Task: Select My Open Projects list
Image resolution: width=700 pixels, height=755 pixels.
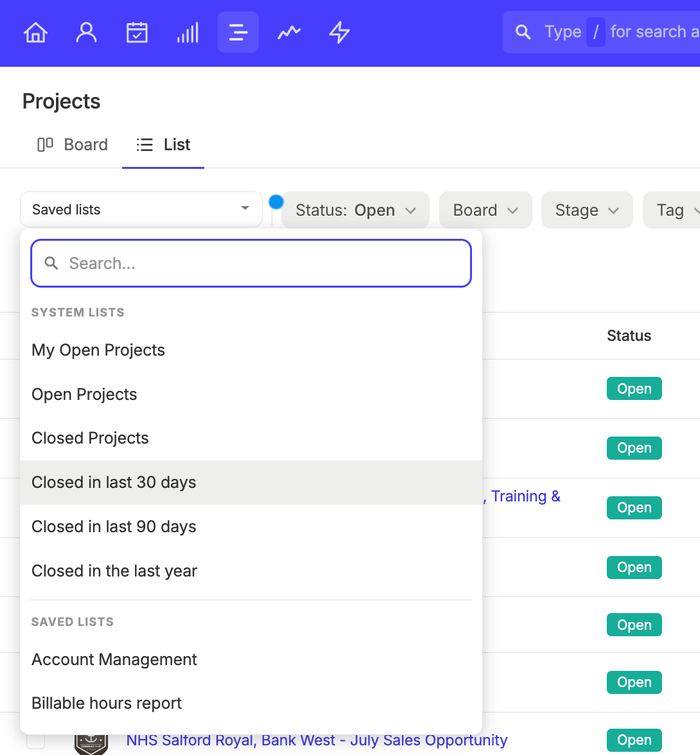Action: click(x=251, y=350)
